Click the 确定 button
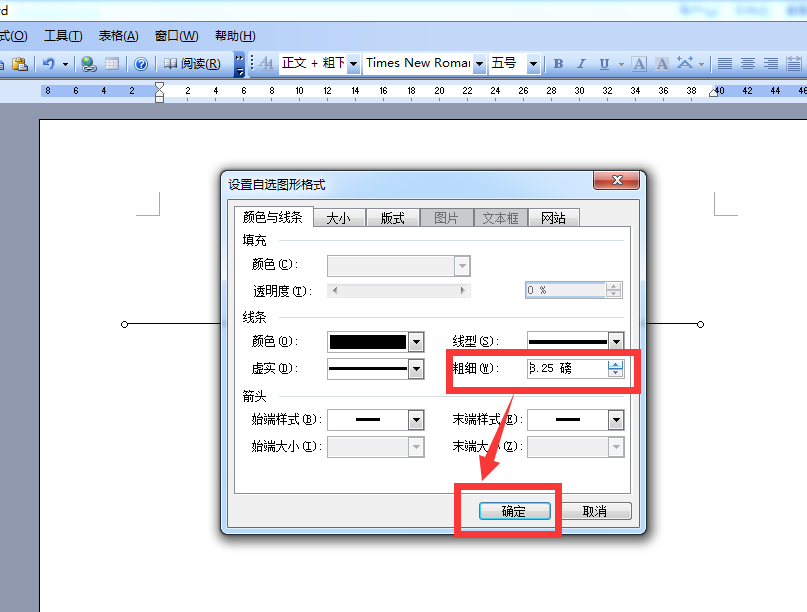 click(x=515, y=511)
